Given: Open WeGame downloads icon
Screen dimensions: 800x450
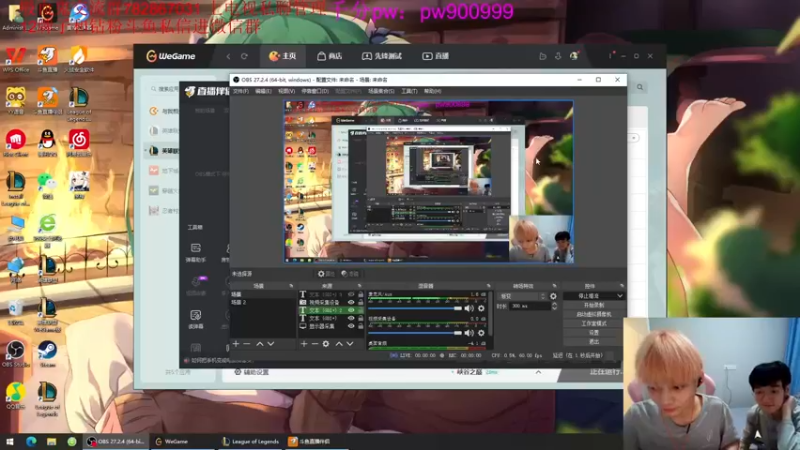Looking at the screenshot, I should click(x=558, y=56).
